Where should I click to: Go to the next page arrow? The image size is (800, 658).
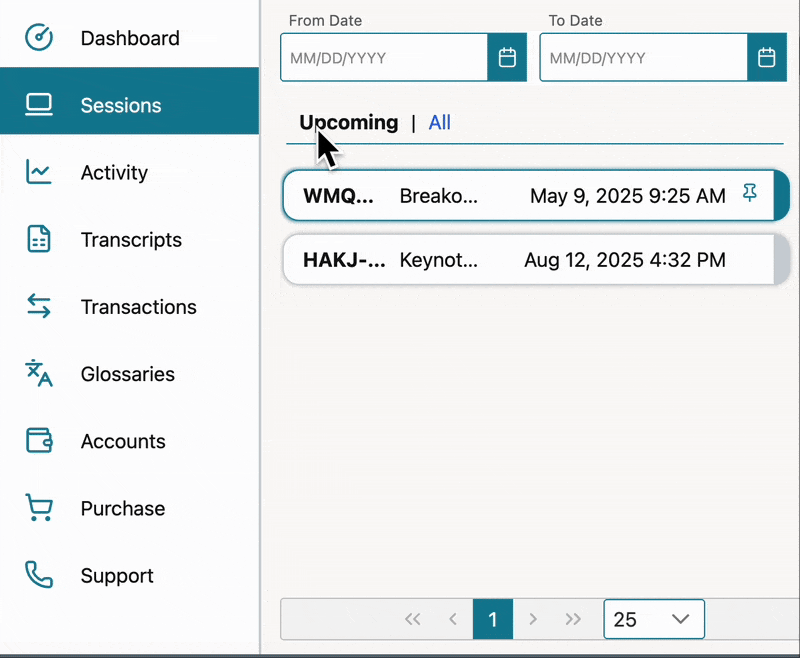(533, 619)
